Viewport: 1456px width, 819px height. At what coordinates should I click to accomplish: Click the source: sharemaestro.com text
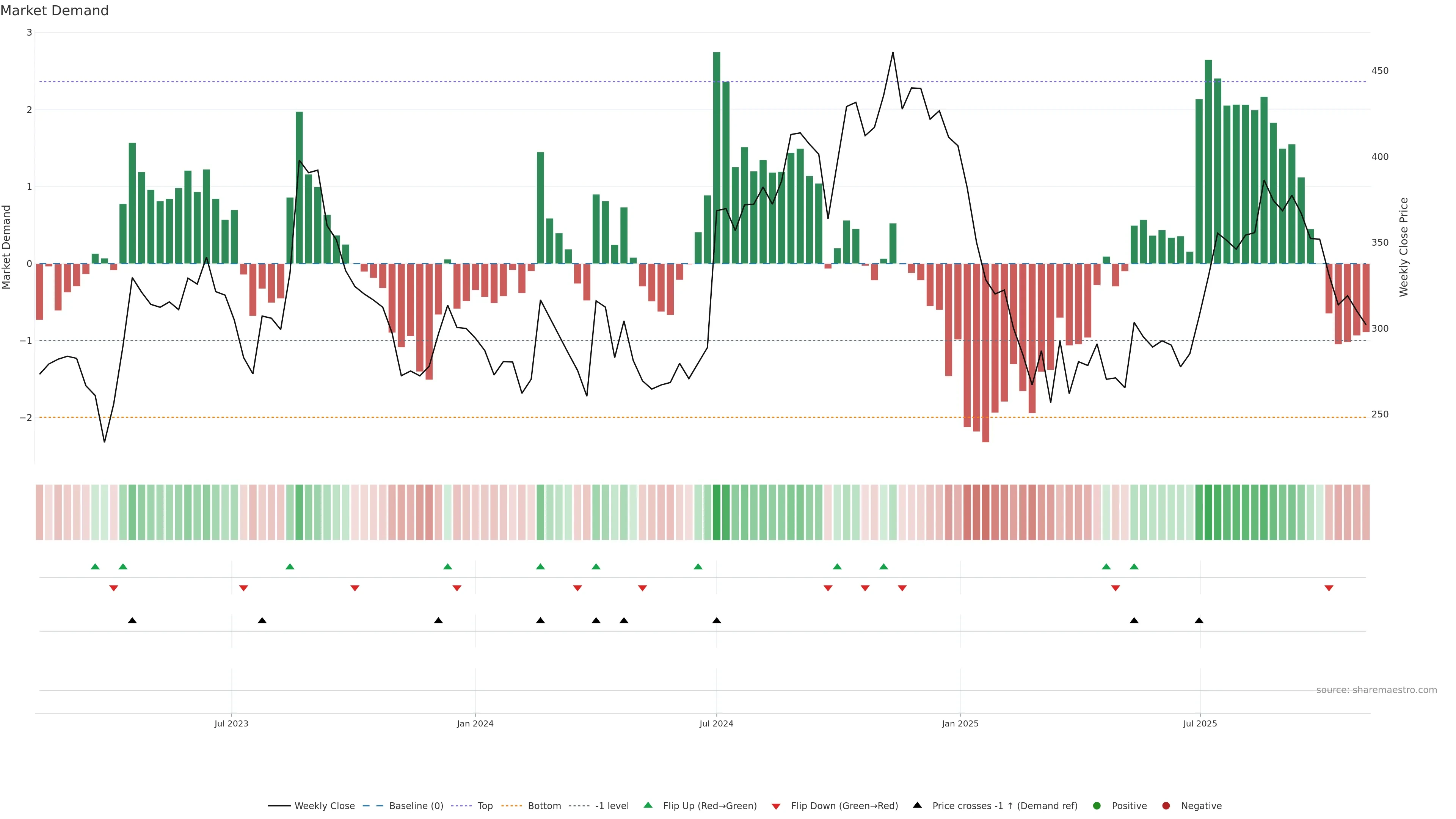click(1376, 690)
